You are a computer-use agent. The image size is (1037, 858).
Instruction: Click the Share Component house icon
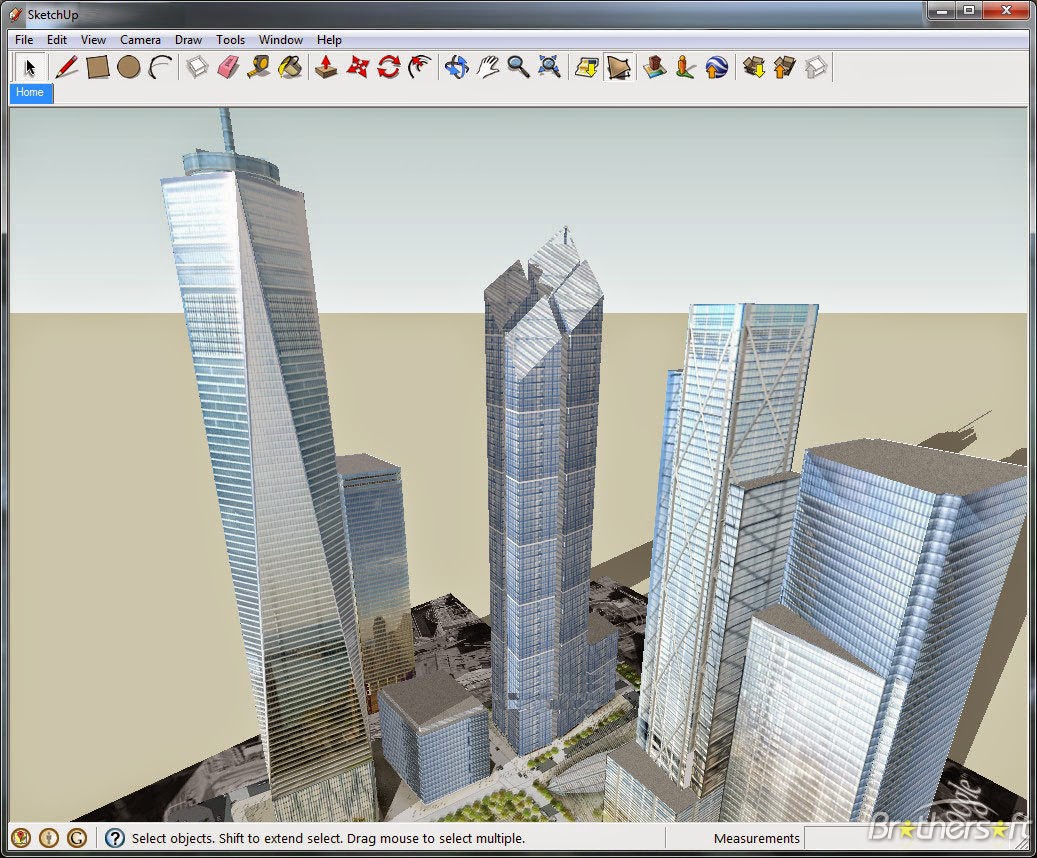pyautogui.click(x=816, y=67)
